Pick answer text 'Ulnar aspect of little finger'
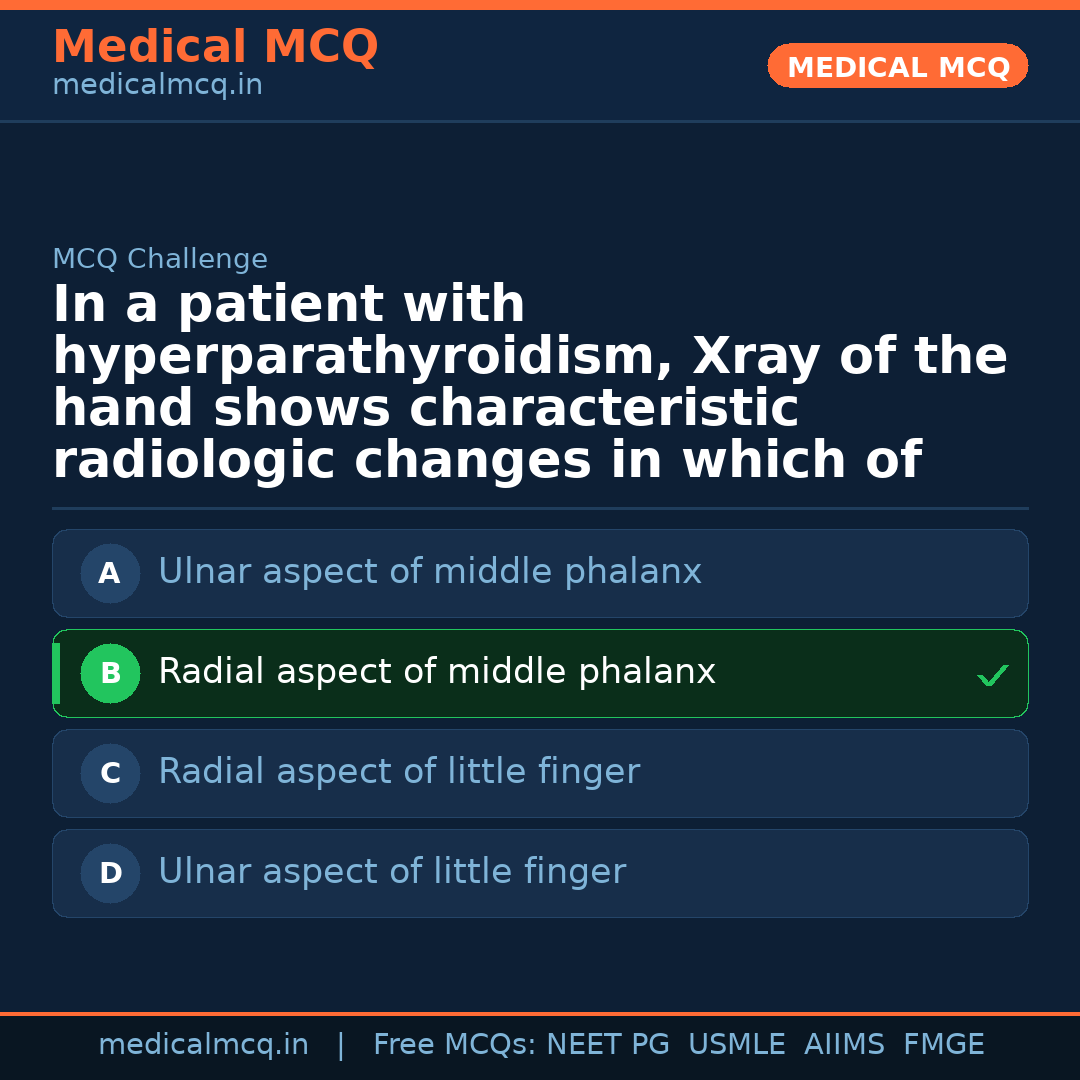The image size is (1080, 1080). (392, 872)
